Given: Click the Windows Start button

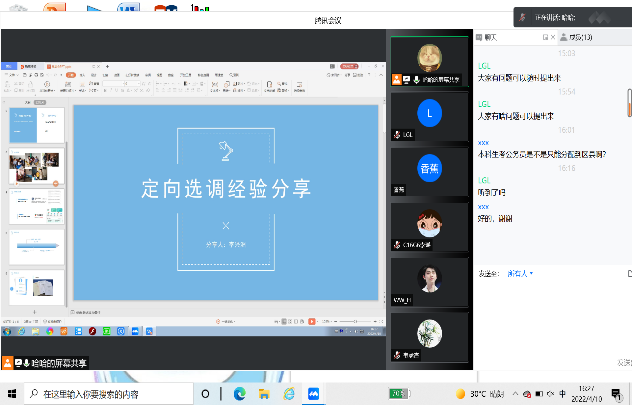Looking at the screenshot, I should (12, 394).
